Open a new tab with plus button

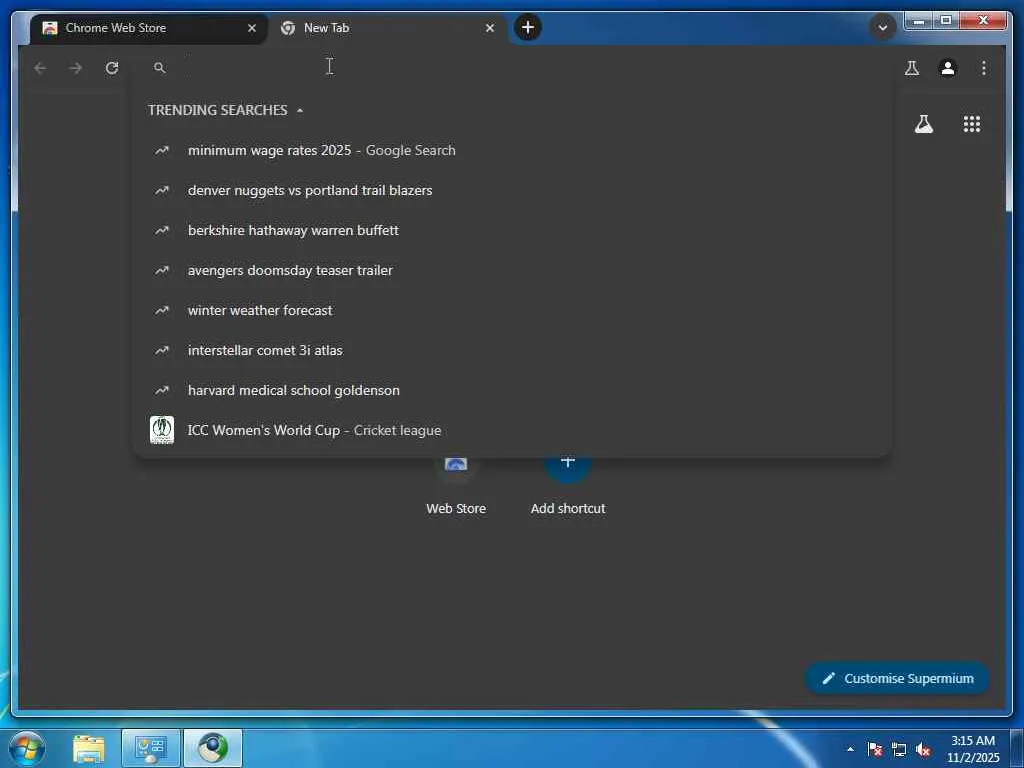pos(528,27)
